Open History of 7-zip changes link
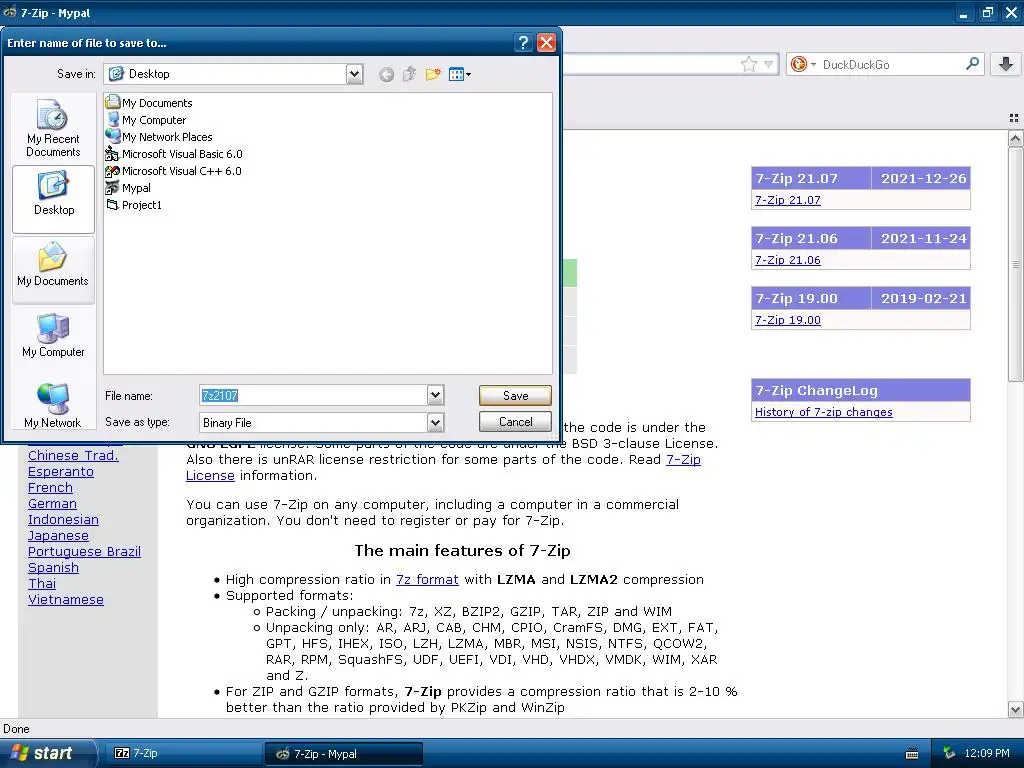This screenshot has height=768, width=1024. [x=824, y=412]
